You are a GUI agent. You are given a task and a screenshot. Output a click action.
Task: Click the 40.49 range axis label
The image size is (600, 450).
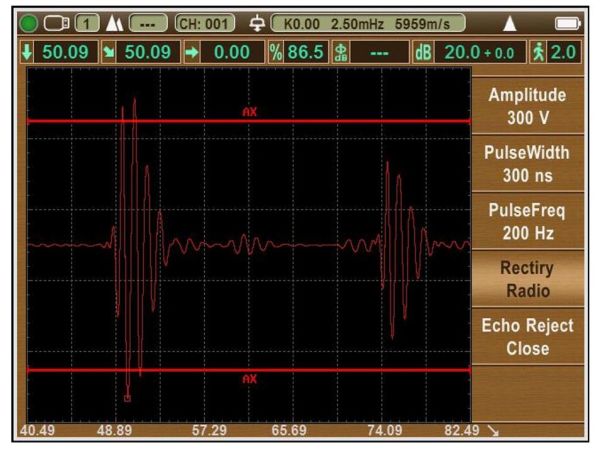[37, 430]
